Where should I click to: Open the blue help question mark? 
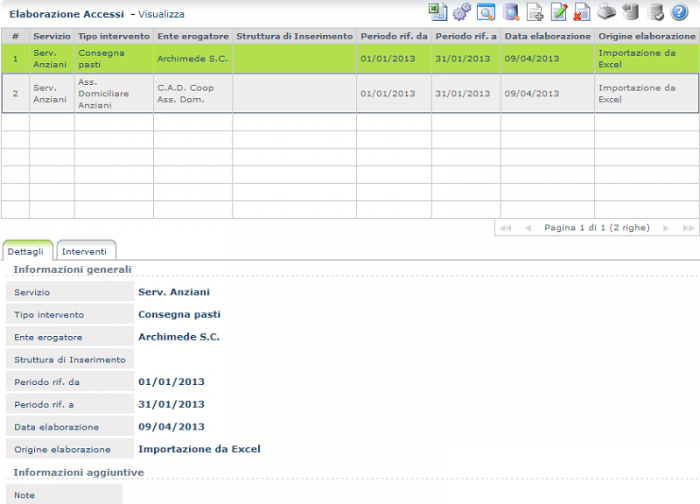[x=679, y=12]
